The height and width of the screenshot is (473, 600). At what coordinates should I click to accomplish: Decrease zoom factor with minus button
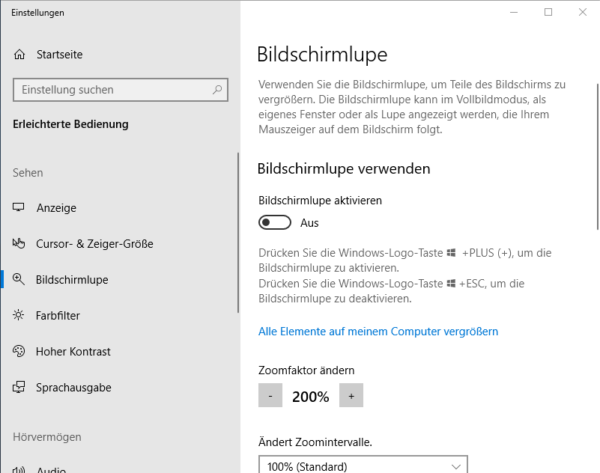(270, 395)
